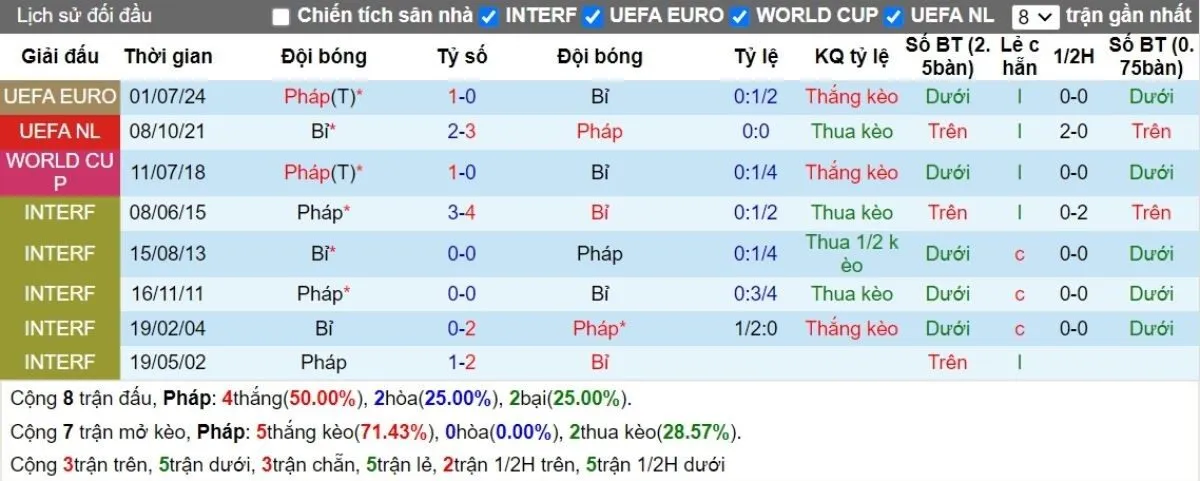Toggle the WORLD CUP filter checkbox
The image size is (1200, 481).
[x=740, y=16]
